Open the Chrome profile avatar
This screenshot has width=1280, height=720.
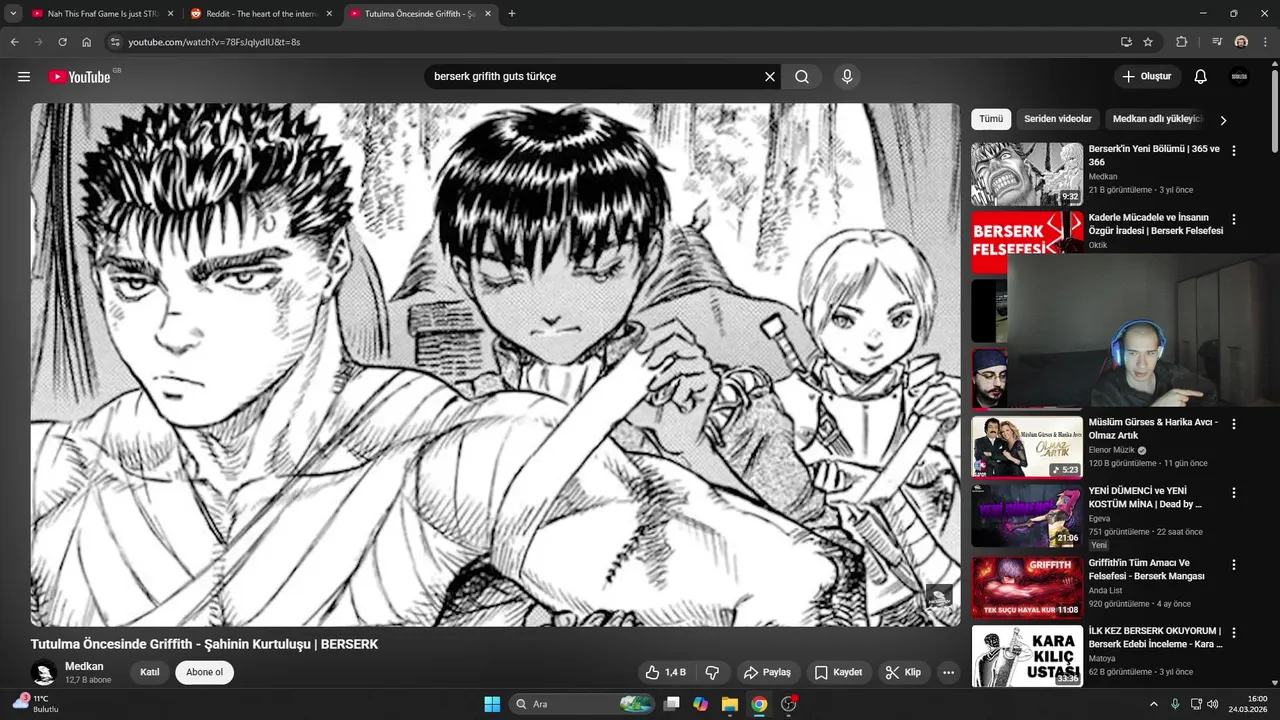(x=1241, y=42)
